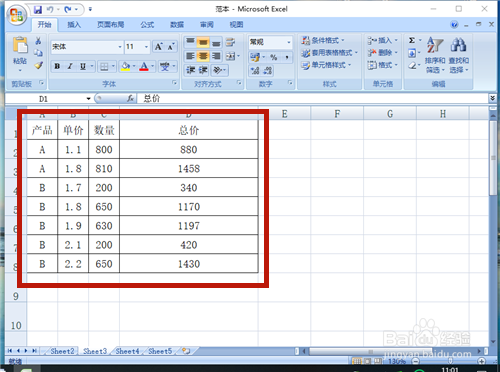Center text horizontally
The height and width of the screenshot is (372, 500).
tap(203, 56)
